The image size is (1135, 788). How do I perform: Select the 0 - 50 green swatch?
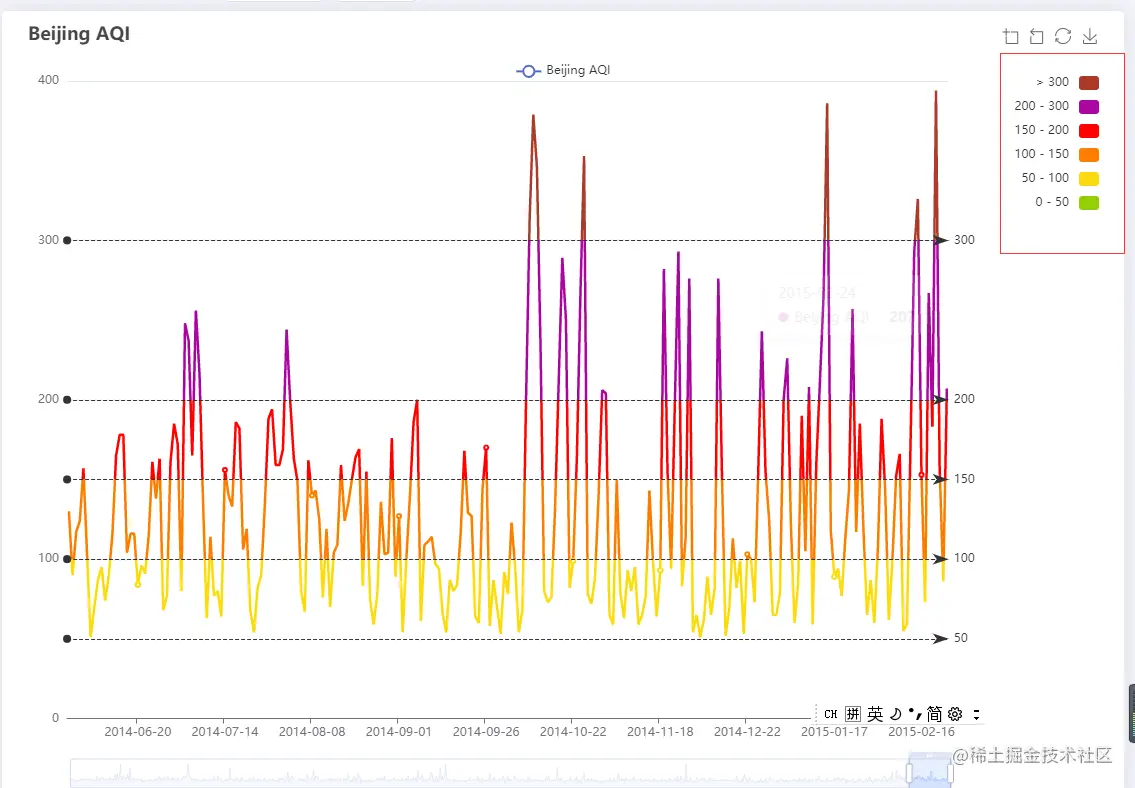[1089, 202]
